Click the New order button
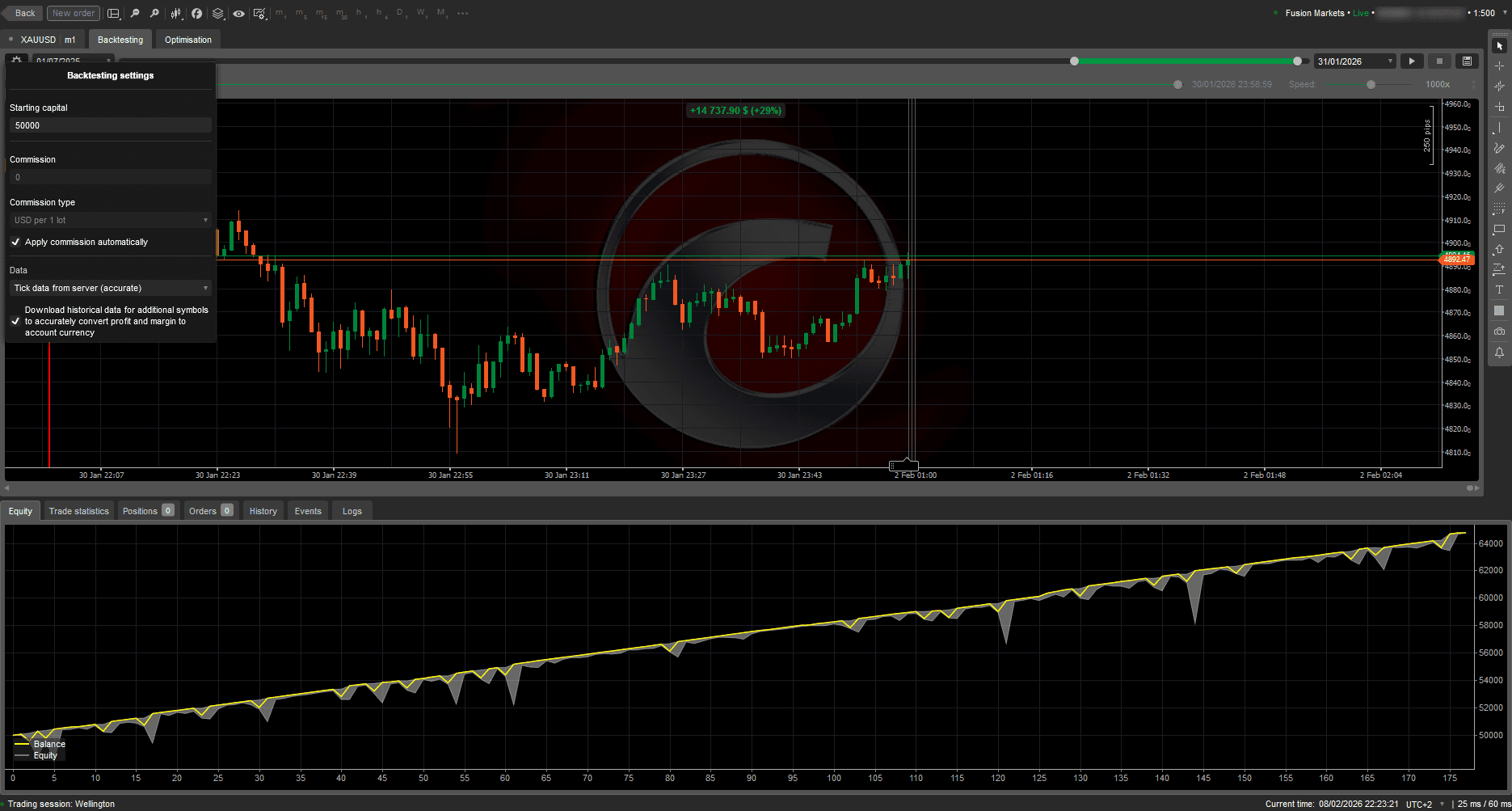Image resolution: width=1512 pixels, height=811 pixels. [73, 13]
